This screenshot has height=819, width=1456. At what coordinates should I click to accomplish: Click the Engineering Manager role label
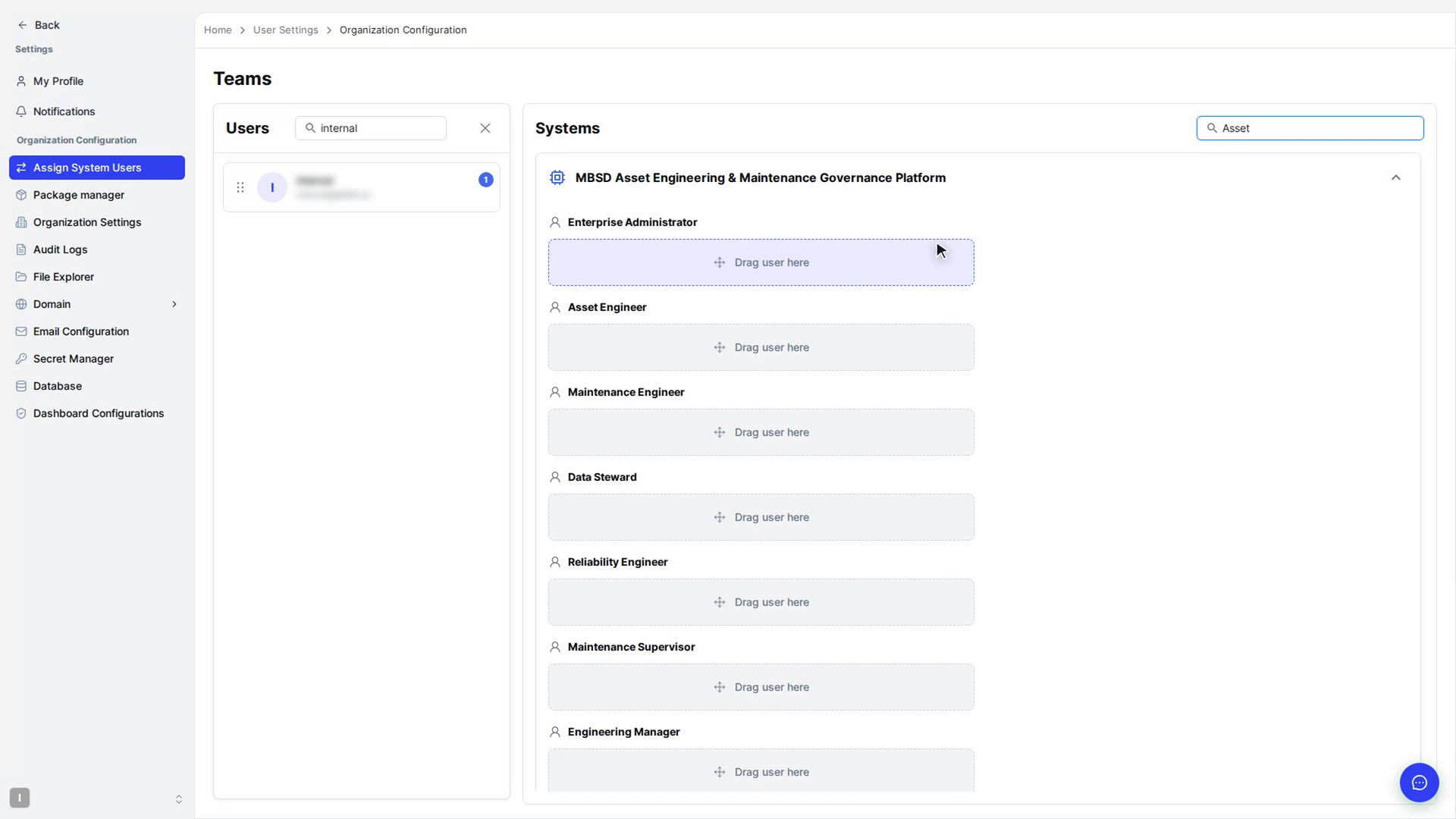(x=623, y=732)
